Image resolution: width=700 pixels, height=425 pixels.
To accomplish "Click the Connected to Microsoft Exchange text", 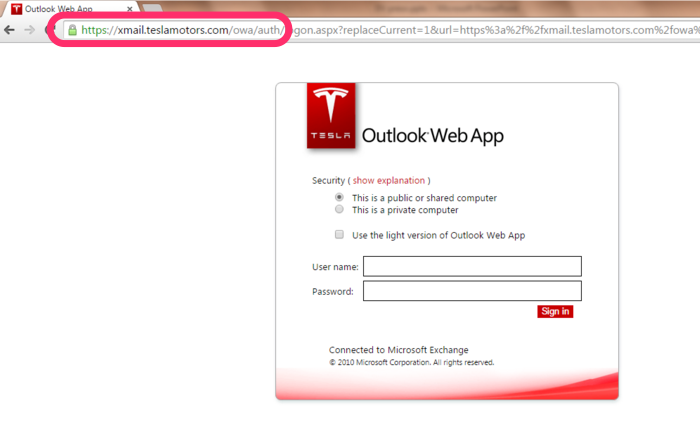I will [399, 350].
